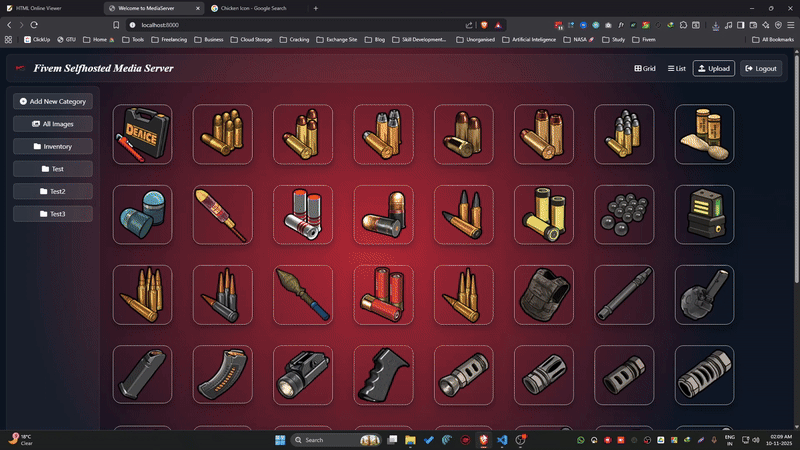Switch to List view

[x=677, y=68]
